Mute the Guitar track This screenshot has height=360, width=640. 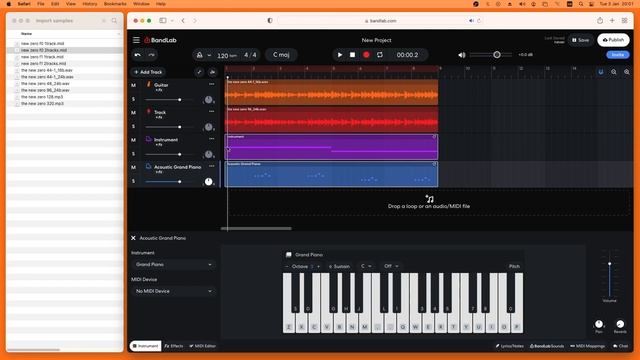coord(133,85)
